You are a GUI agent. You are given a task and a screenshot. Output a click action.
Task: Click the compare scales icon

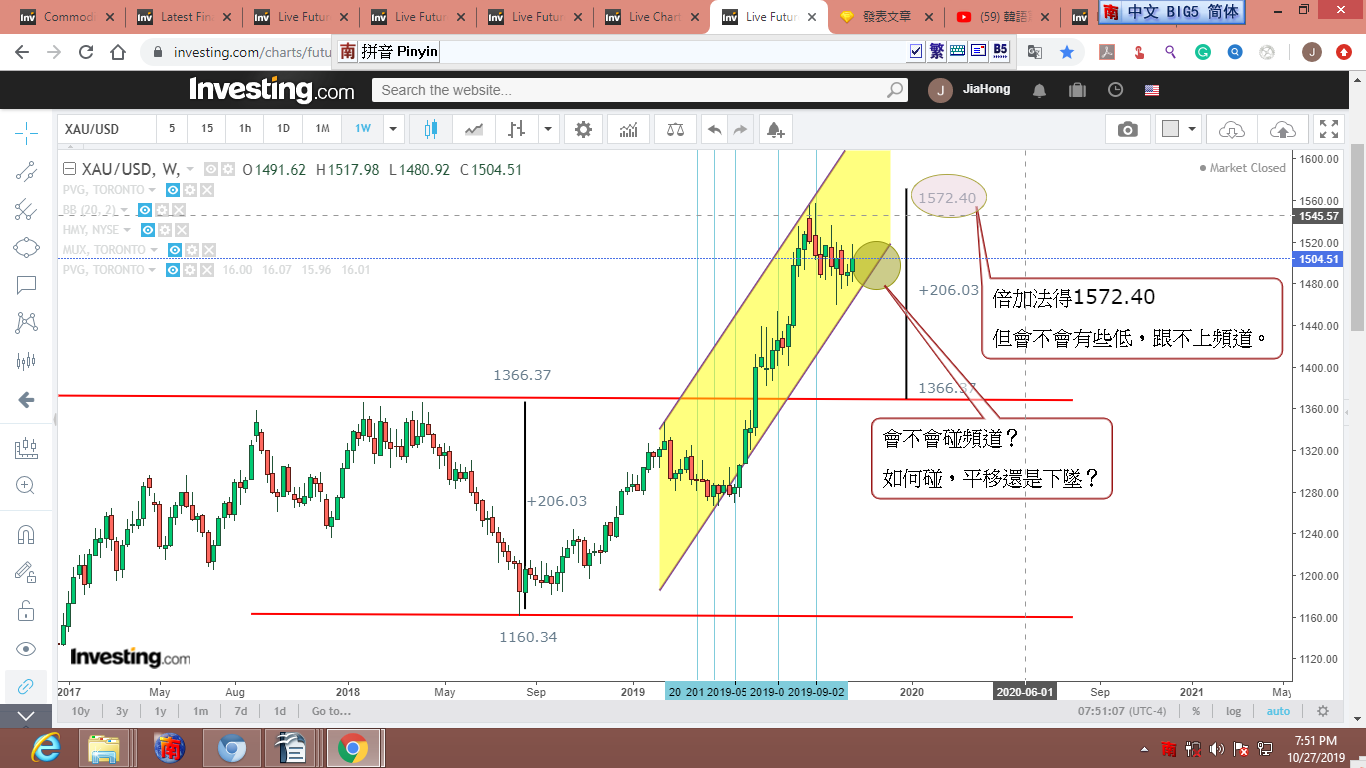point(676,129)
